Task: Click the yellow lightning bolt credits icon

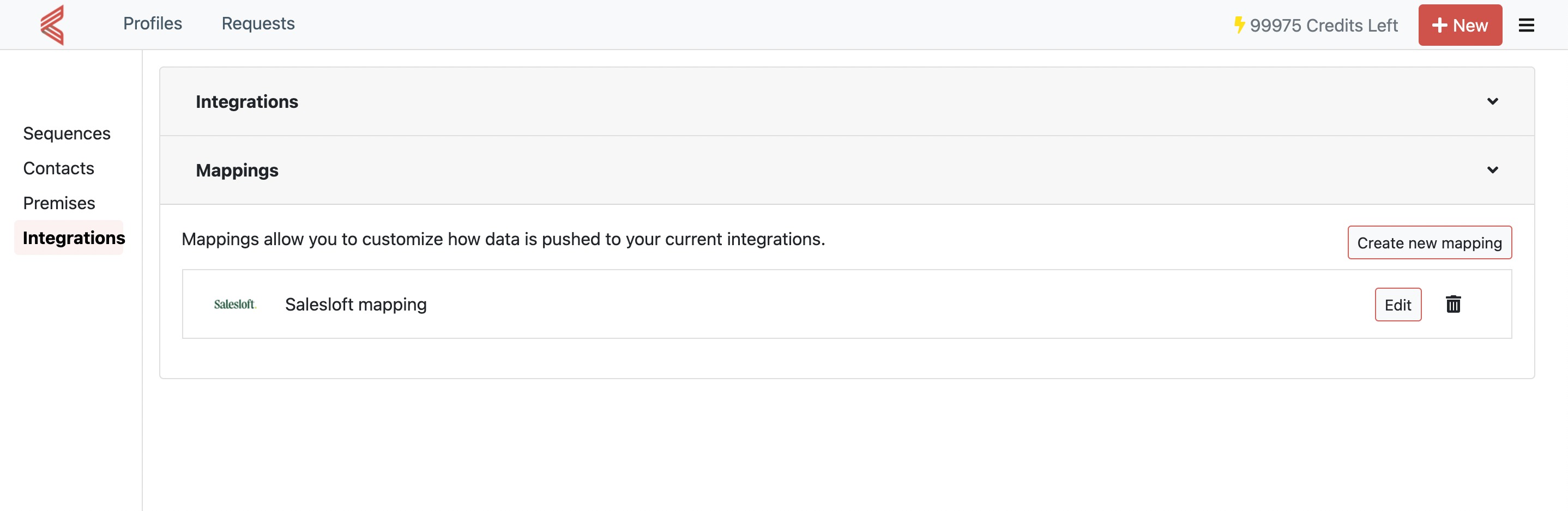Action: pos(1239,25)
